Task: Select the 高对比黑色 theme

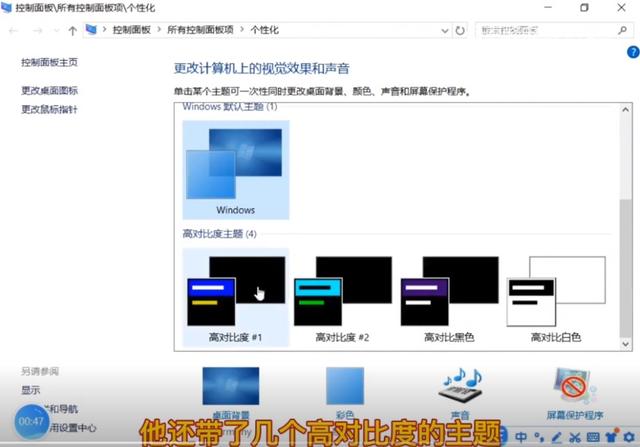Action: [x=449, y=298]
